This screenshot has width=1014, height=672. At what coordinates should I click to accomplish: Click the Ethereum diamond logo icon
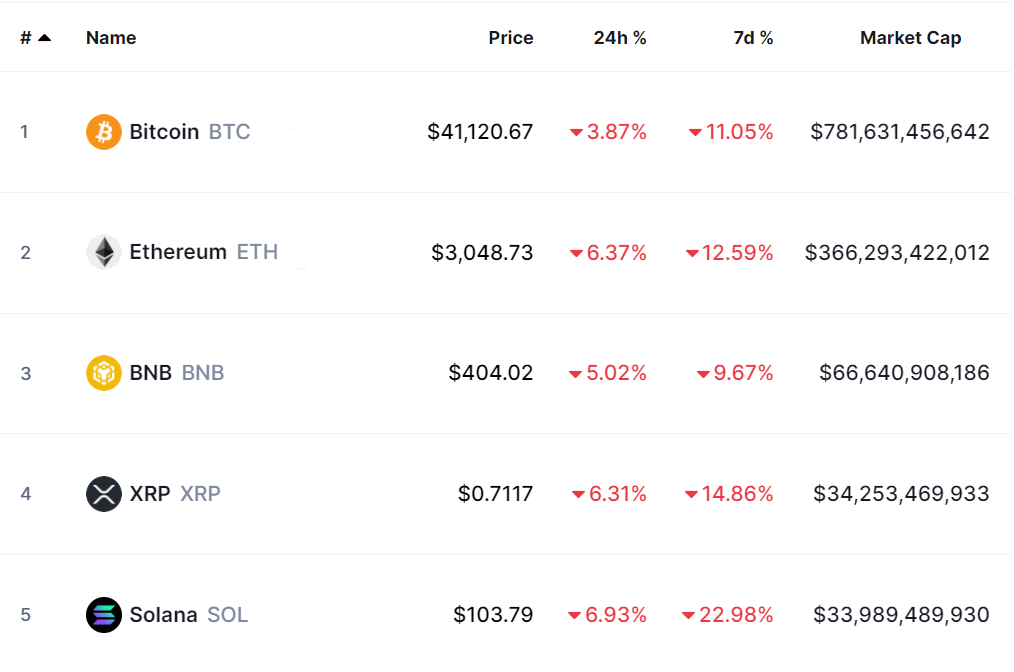(104, 252)
